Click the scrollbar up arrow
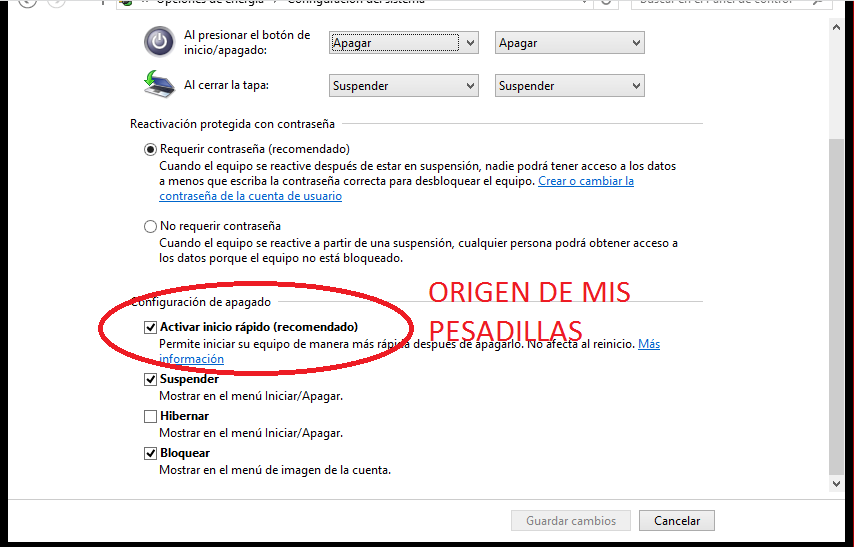The image size is (854, 548). pos(837,27)
